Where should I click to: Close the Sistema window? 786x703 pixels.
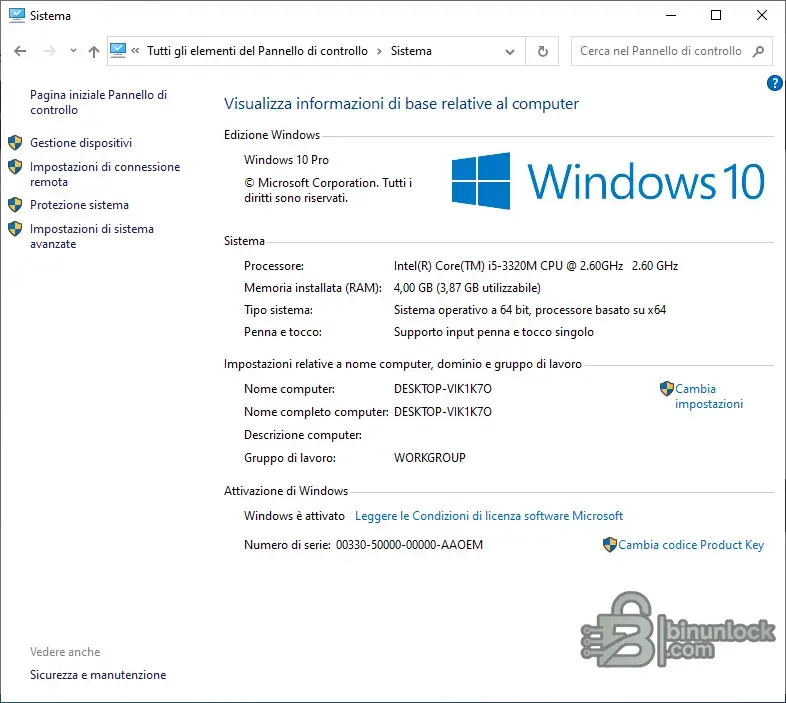click(x=762, y=16)
